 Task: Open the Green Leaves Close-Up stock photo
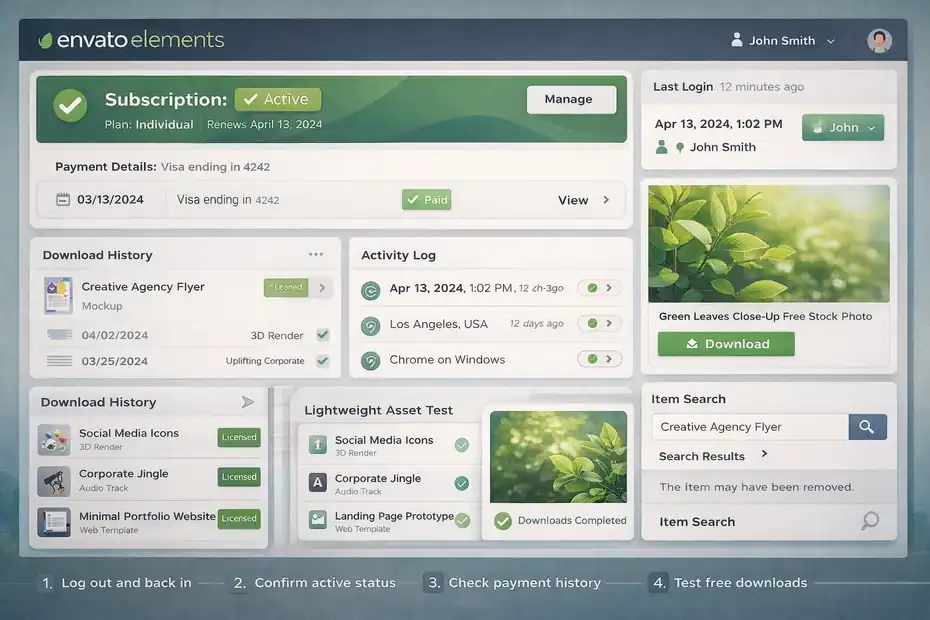pos(769,244)
